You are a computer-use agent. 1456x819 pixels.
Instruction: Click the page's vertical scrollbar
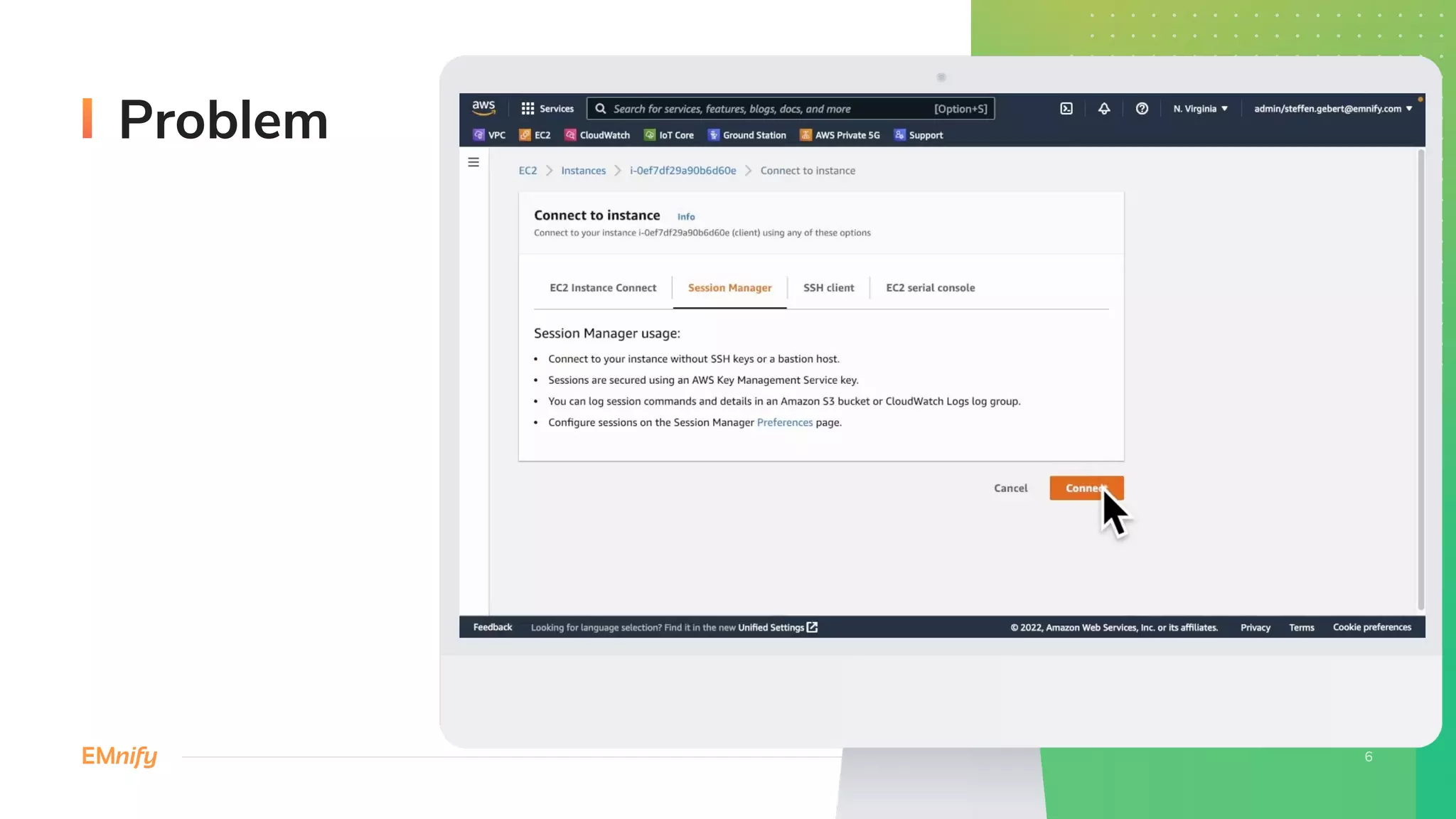1420,377
